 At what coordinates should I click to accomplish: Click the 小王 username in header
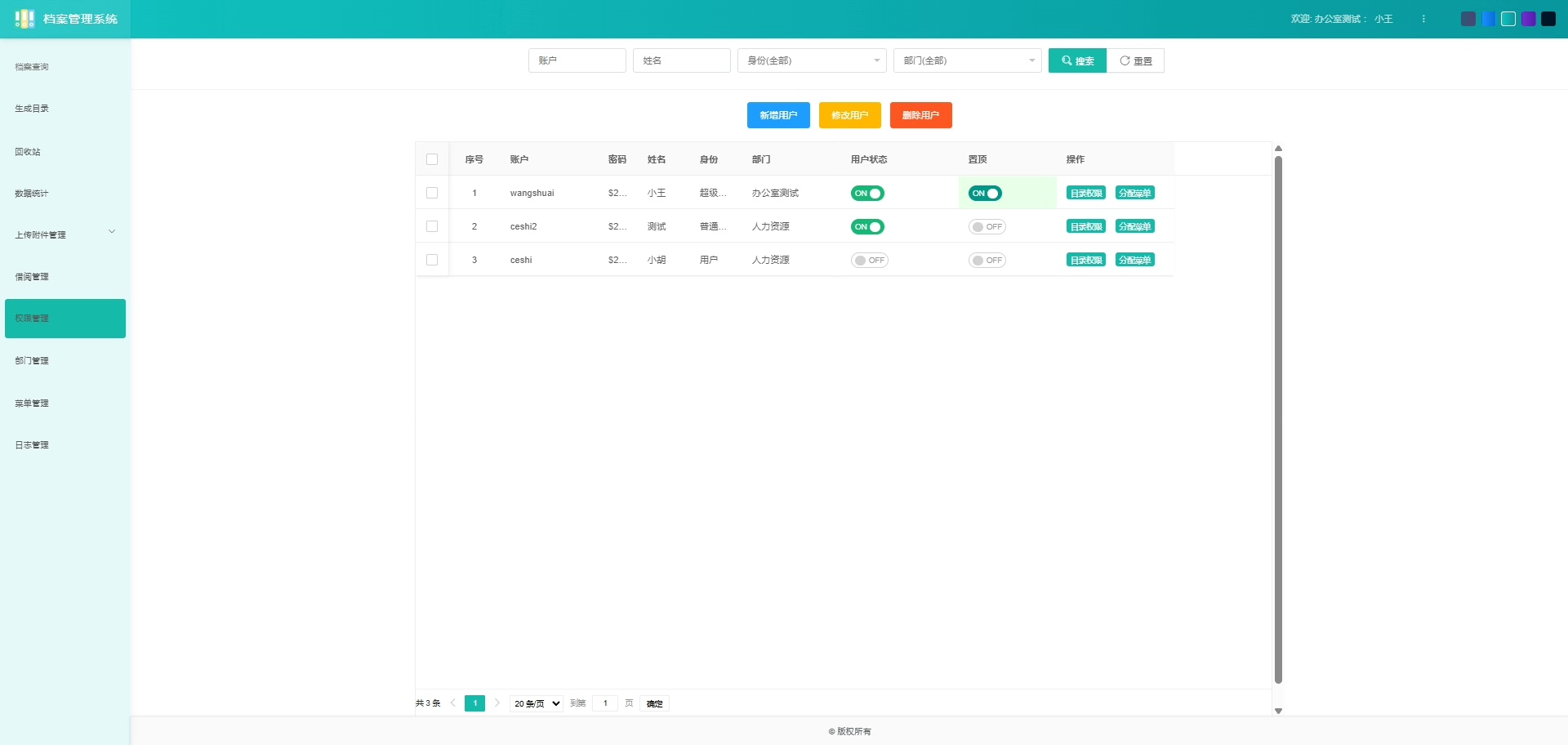click(x=1383, y=19)
